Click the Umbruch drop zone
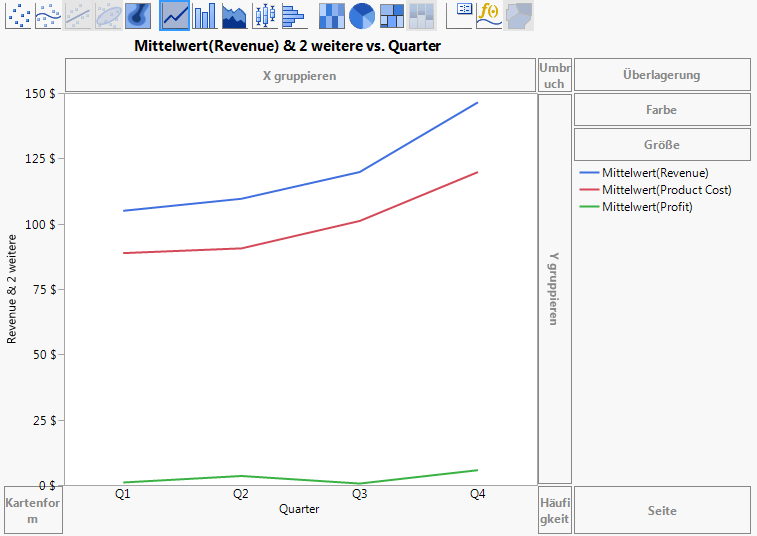Viewport: 757px width, 536px height. 555,75
